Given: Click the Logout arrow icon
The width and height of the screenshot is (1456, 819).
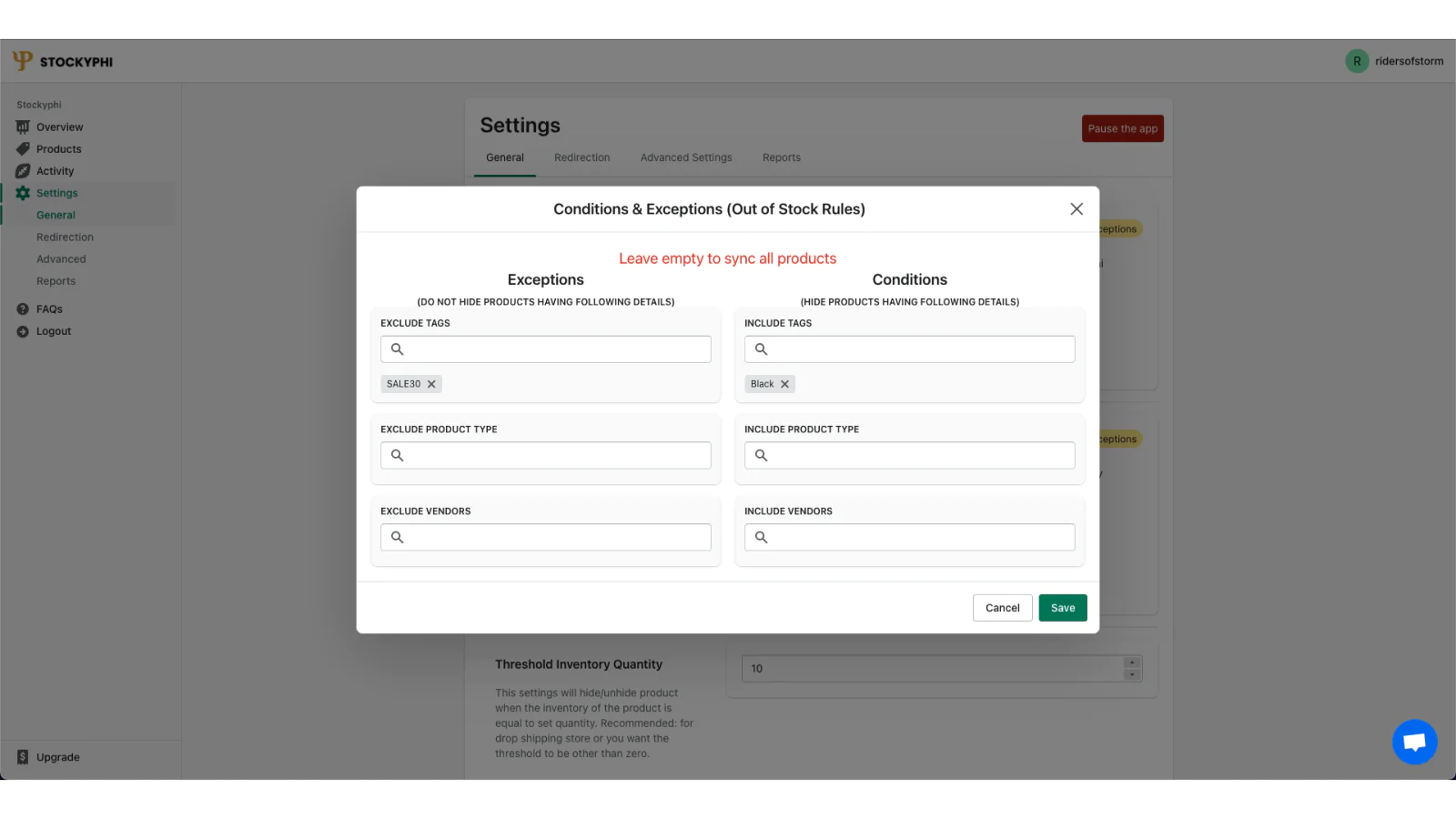Looking at the screenshot, I should point(23,331).
